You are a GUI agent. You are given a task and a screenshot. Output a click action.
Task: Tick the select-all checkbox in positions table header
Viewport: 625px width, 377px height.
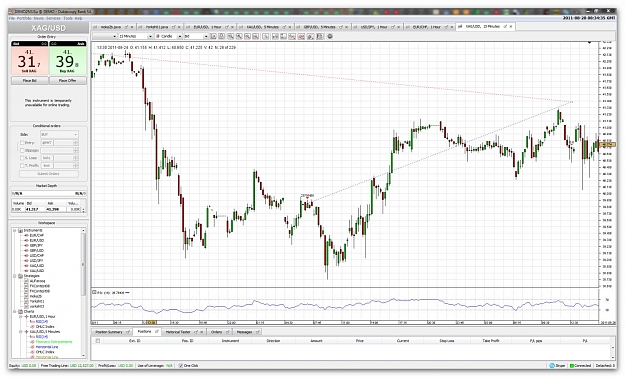[98, 341]
